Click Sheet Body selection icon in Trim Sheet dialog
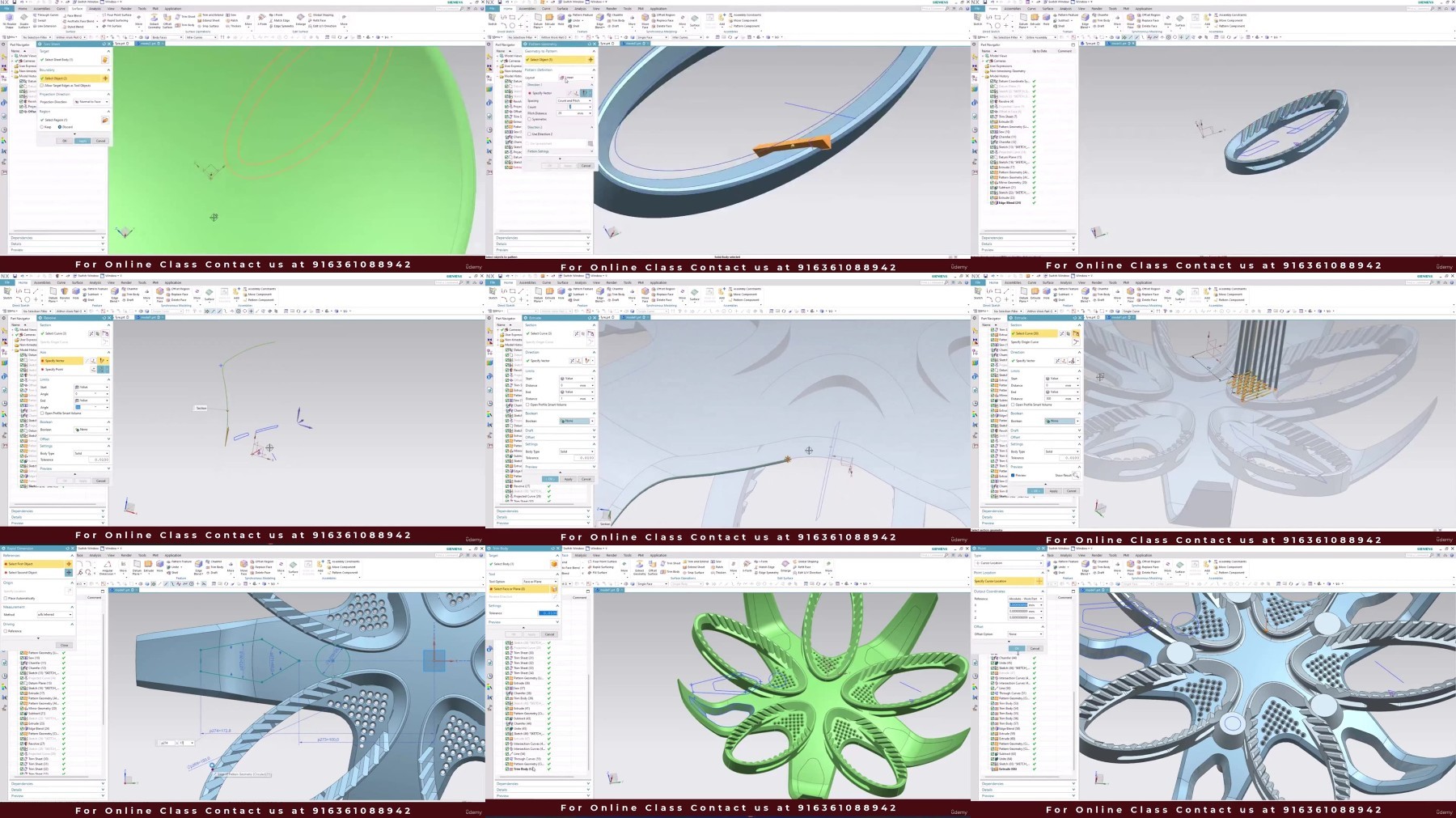This screenshot has height=818, width=1456. (104, 60)
